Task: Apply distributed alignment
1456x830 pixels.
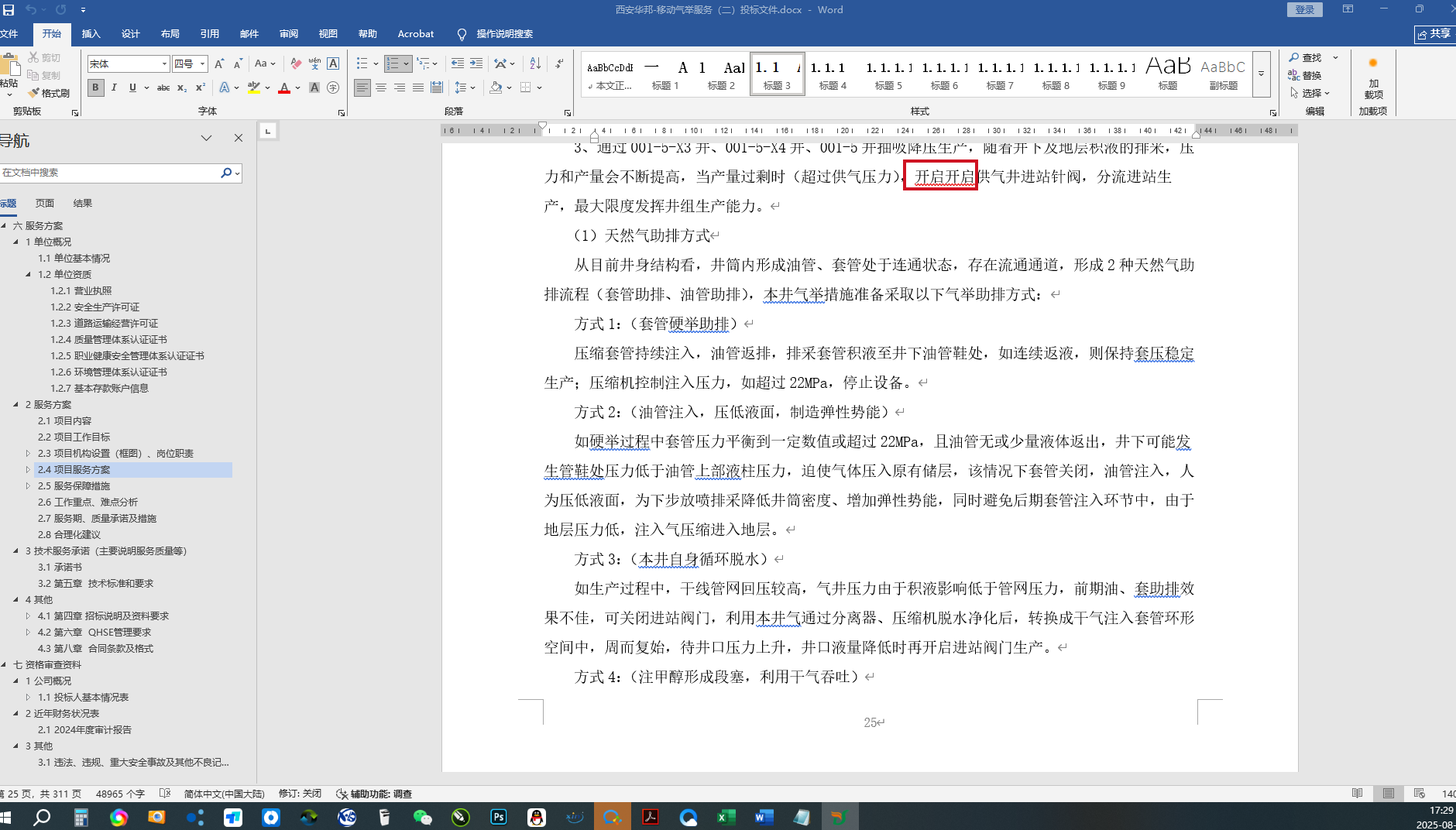Action: tap(437, 87)
